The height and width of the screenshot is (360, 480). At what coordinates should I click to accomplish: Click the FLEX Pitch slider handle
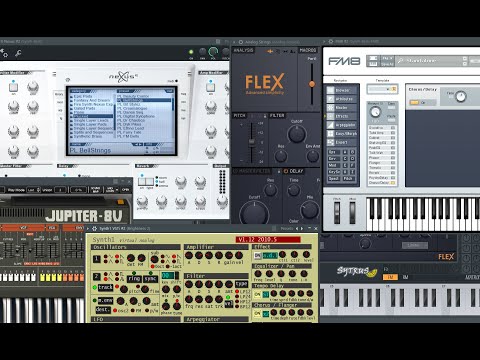tap(252, 142)
